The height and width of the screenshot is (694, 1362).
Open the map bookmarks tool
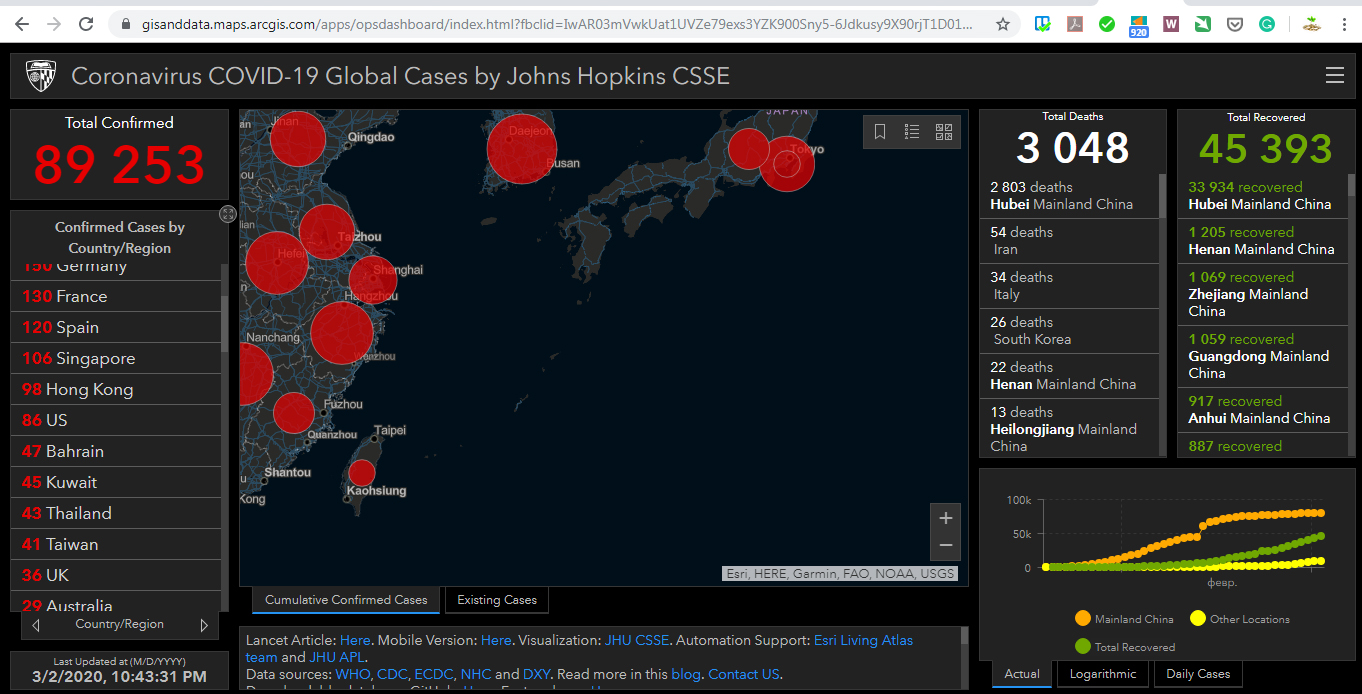pos(880,132)
